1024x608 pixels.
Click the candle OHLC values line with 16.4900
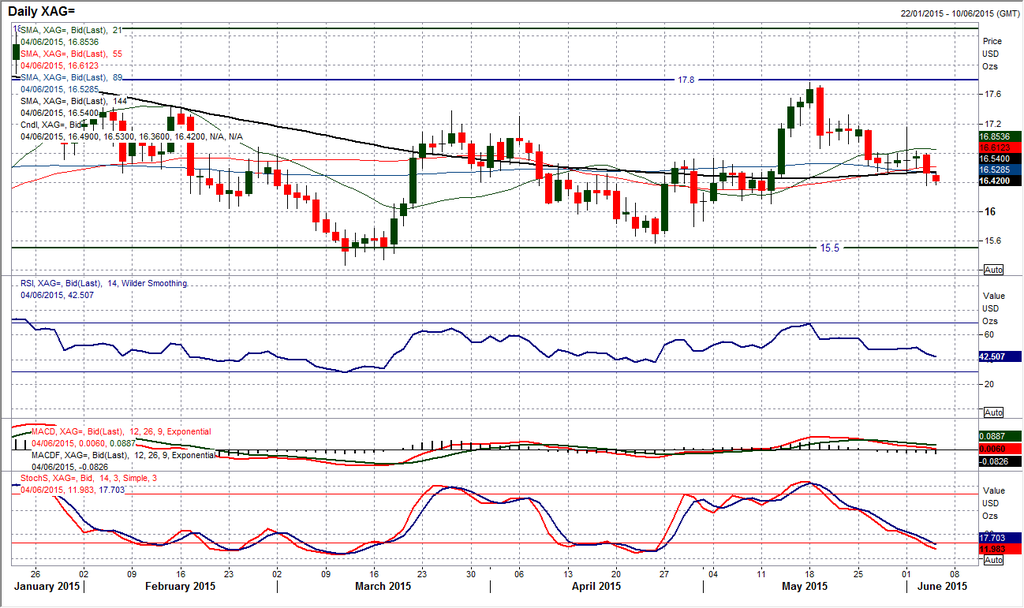pyautogui.click(x=131, y=136)
